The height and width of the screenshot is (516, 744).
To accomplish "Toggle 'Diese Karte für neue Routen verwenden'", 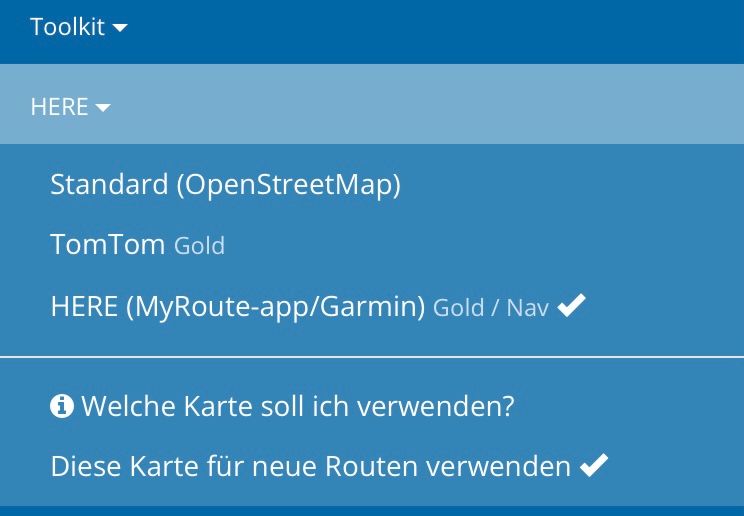I will pos(329,466).
